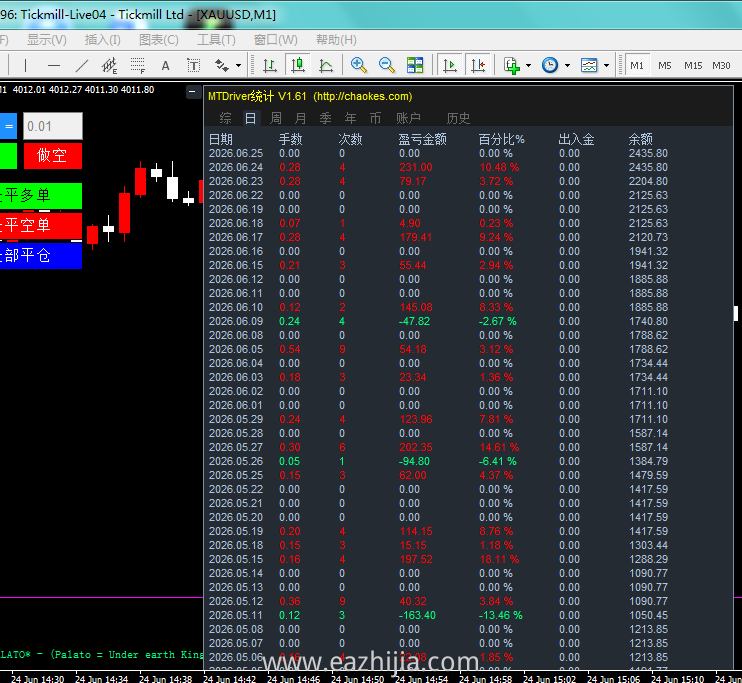Select the Fibonacci retracement tool
Screen dimensions: 742x683
[138, 65]
